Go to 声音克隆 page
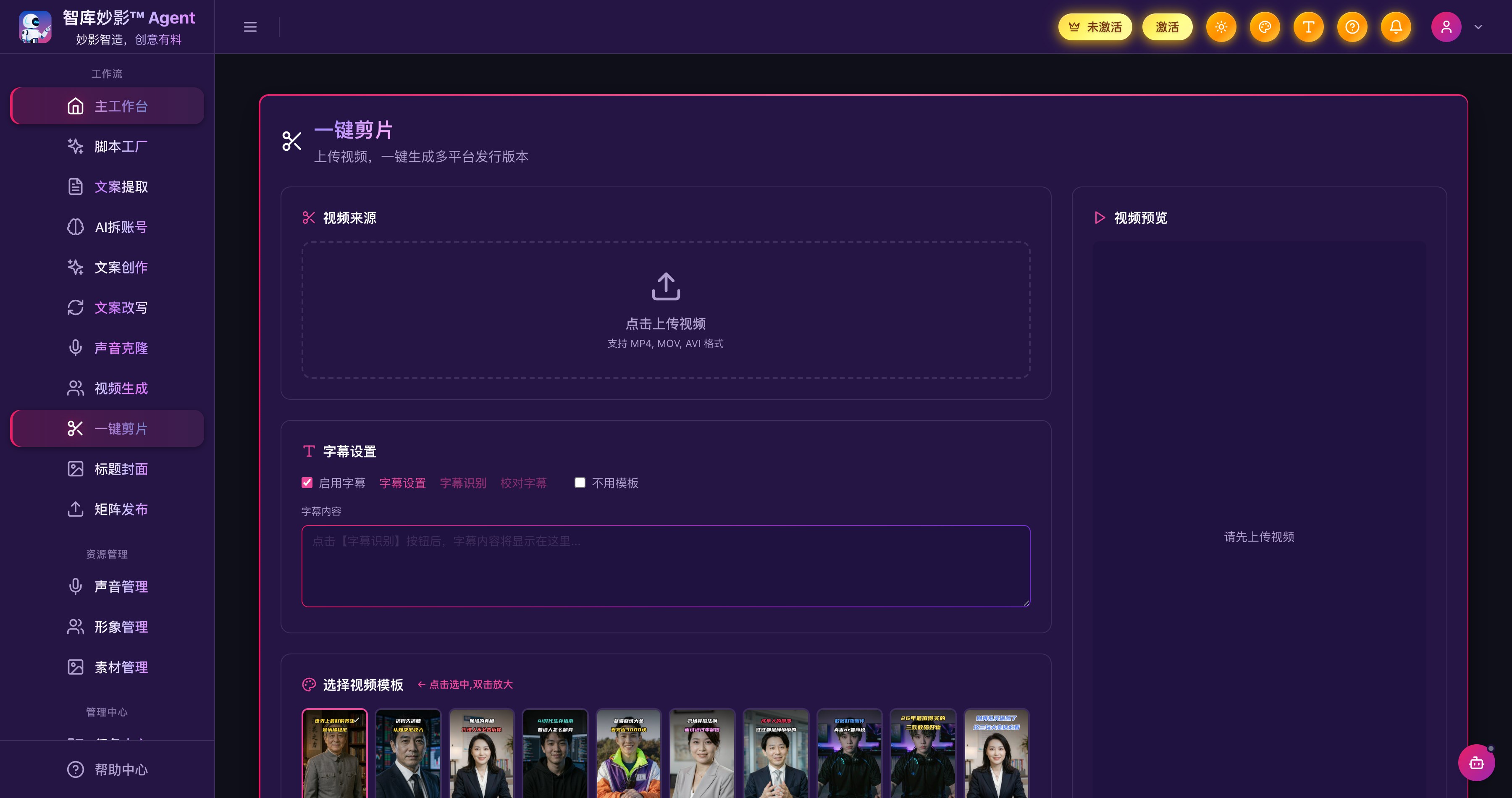Viewport: 1512px width, 798px height. (x=108, y=348)
